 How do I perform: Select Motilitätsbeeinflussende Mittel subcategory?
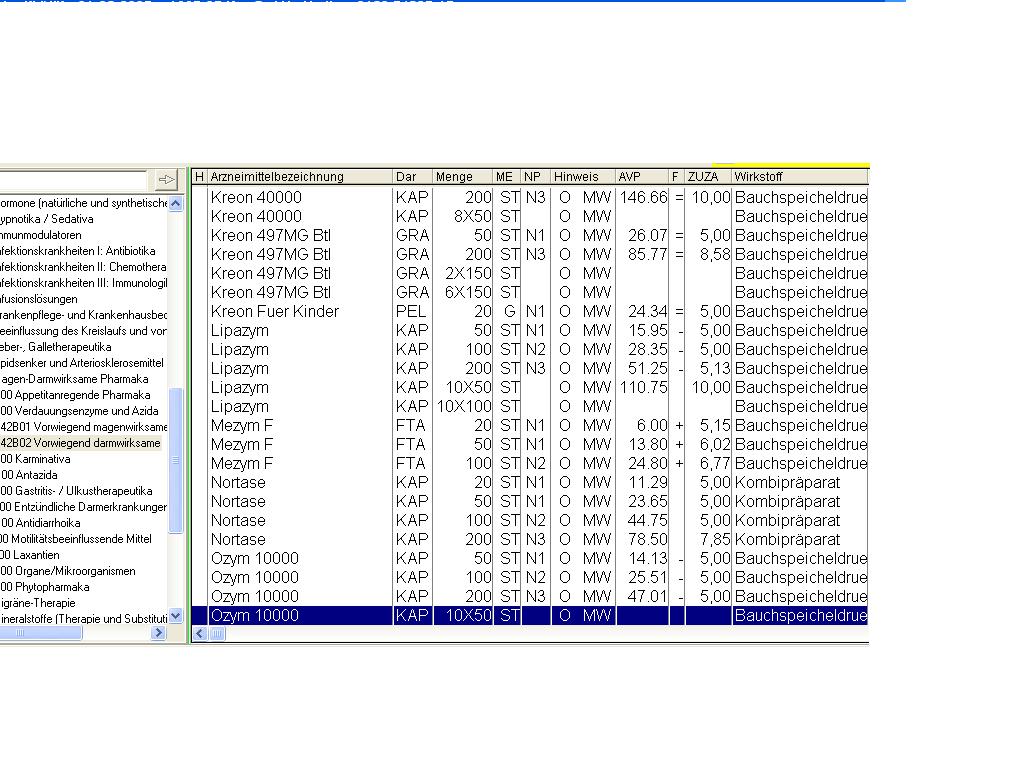76,539
